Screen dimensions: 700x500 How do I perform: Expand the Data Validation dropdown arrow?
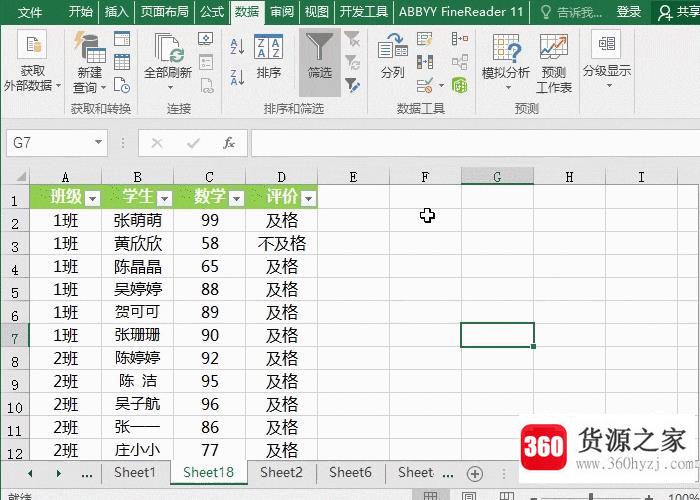441,85
